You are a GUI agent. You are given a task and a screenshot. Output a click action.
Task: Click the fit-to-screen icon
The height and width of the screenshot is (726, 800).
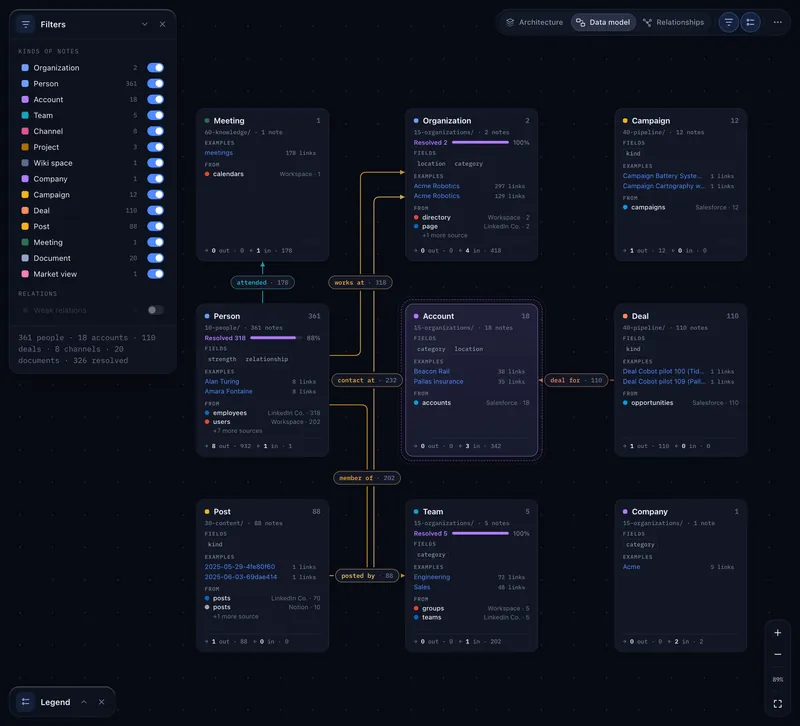778,704
